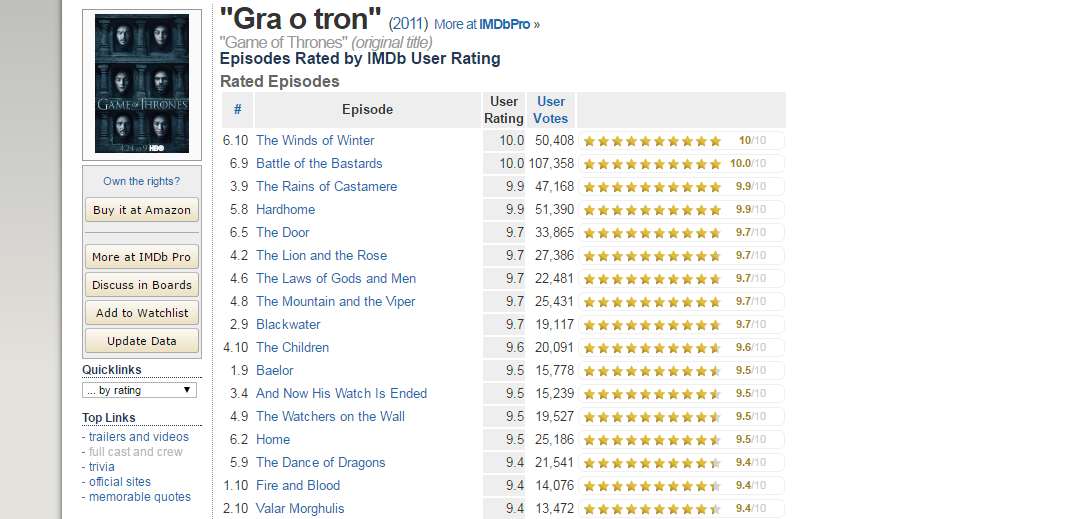
Task: Expand the Quicklinks by rating dropdown
Action: (x=140, y=390)
